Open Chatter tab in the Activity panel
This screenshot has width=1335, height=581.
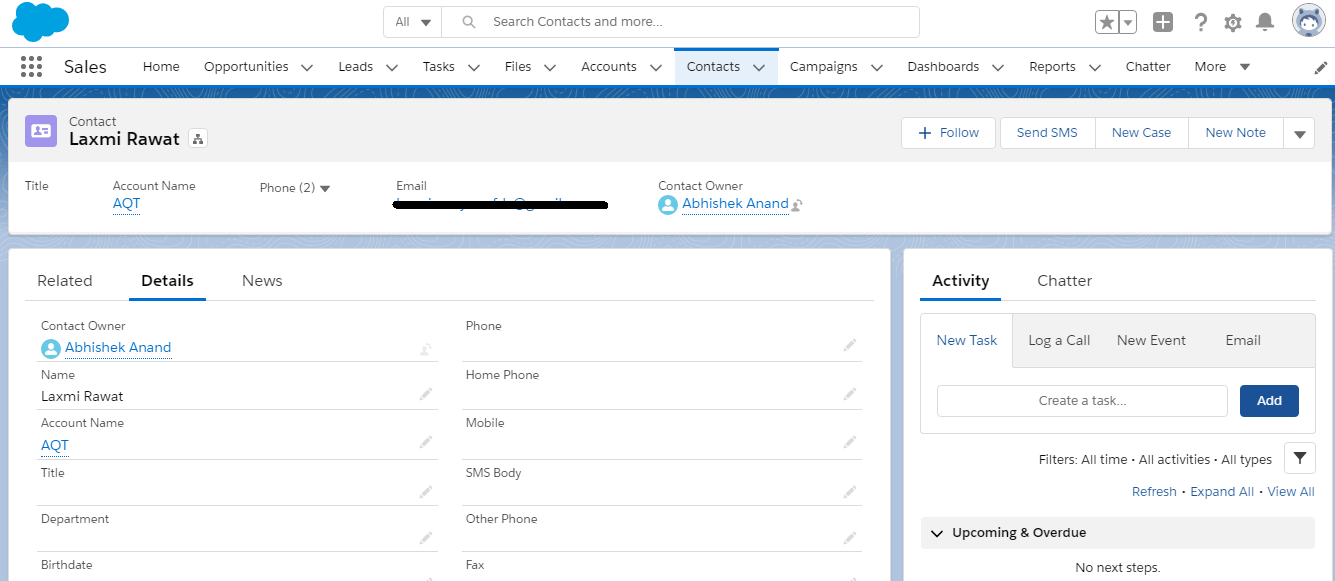pyautogui.click(x=1065, y=281)
